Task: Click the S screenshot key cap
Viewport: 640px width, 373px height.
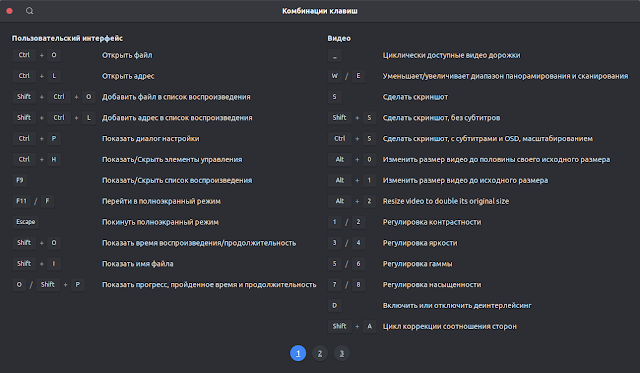Action: [x=335, y=97]
